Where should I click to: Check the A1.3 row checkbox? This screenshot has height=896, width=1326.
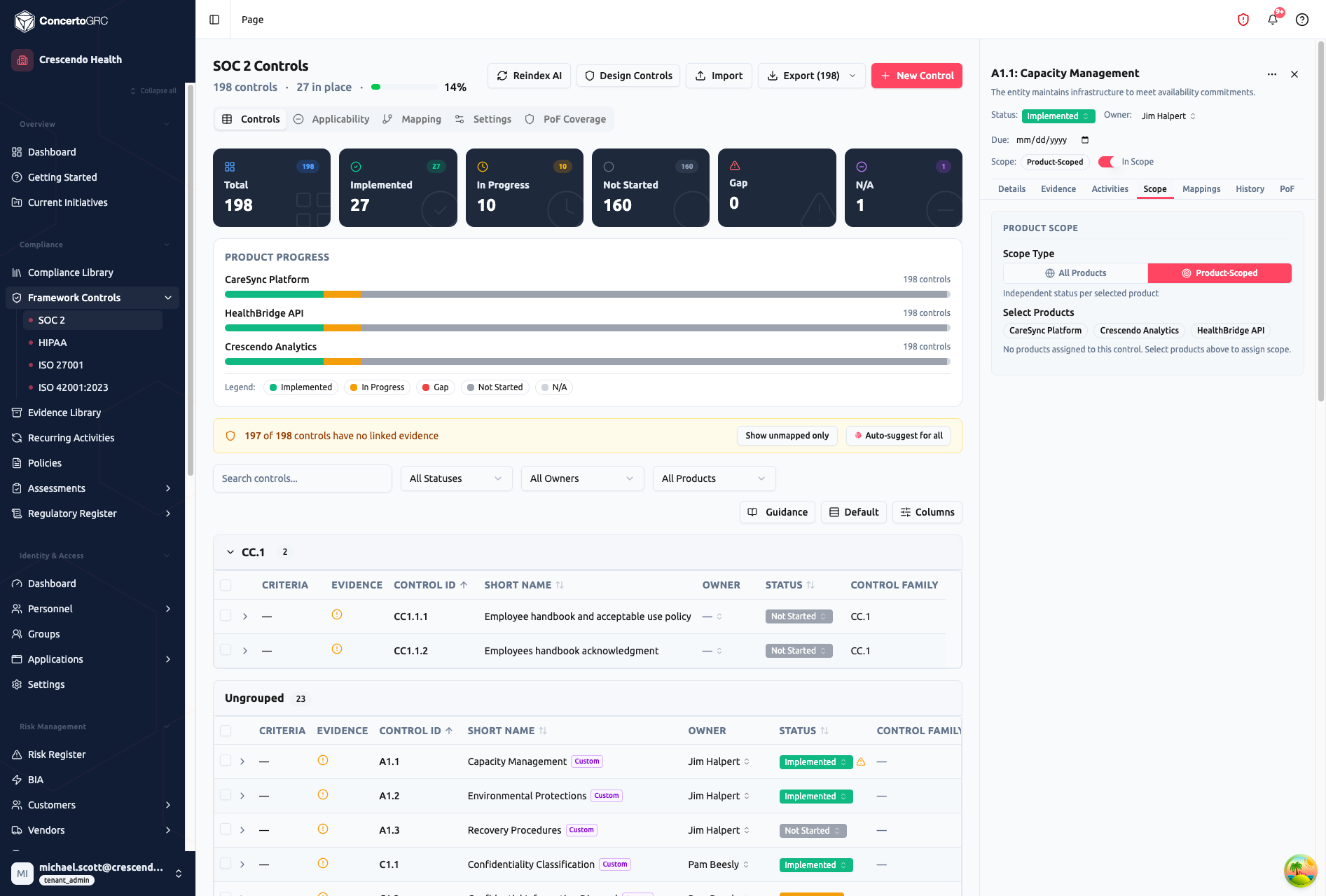(x=226, y=829)
